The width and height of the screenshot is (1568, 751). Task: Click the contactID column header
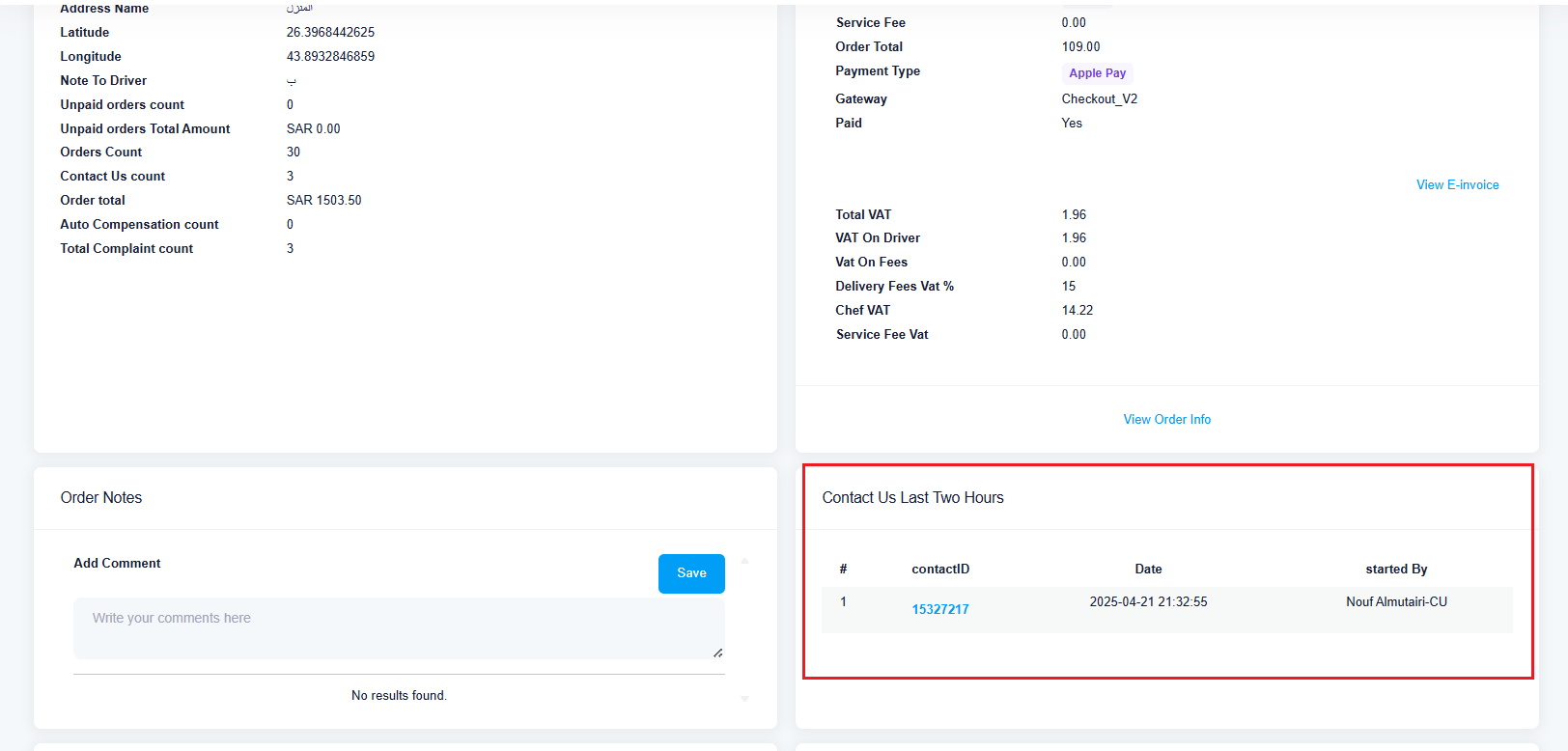pos(940,570)
